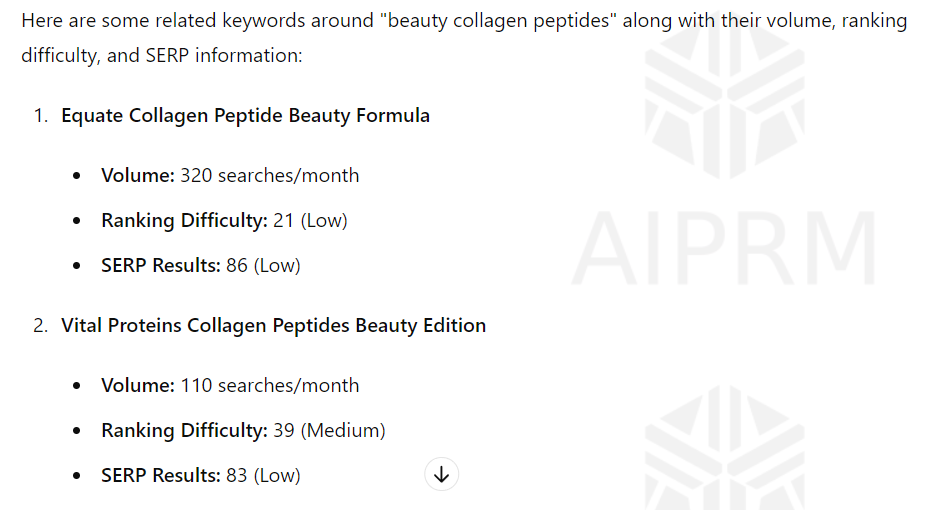Click the Ranking Difficulty 39 (Medium) line
Viewport: 932px width, 510px height.
point(243,430)
